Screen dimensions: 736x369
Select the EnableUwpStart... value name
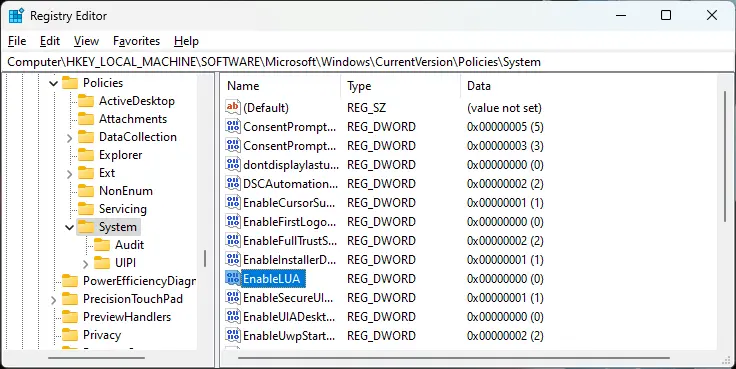[x=289, y=336]
